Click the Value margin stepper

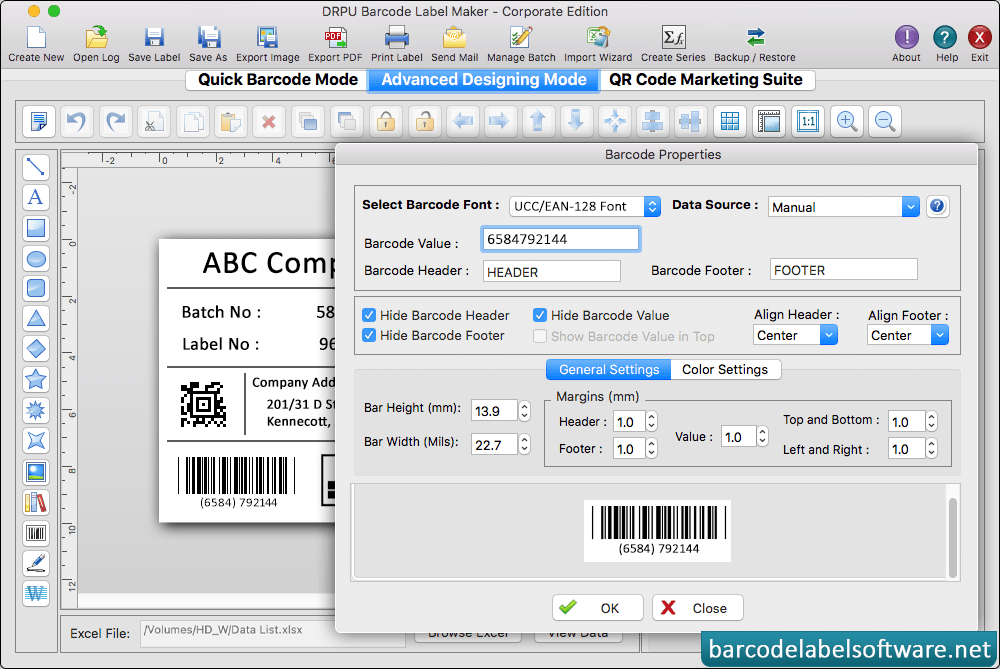click(762, 436)
